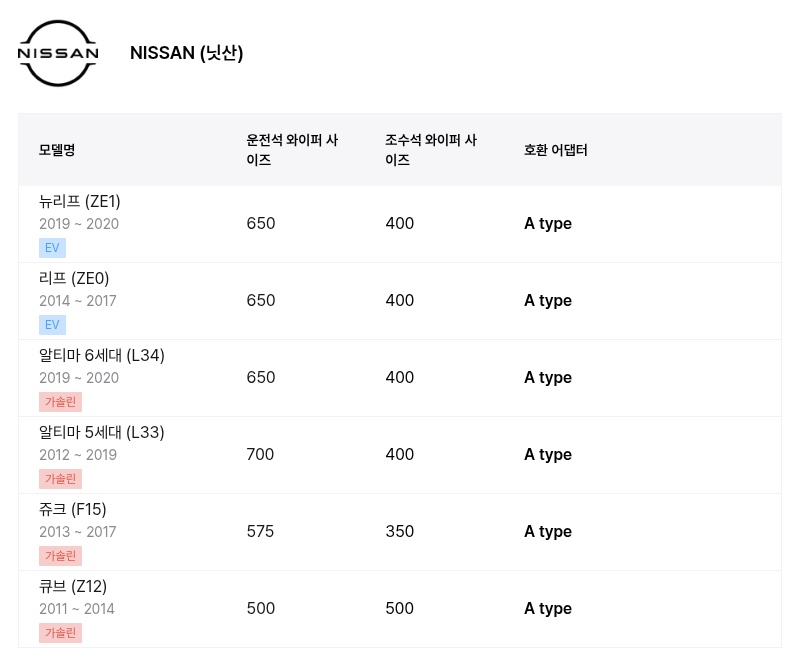Click the 575 driver wiper size value
The width and height of the screenshot is (800, 661).
click(x=260, y=531)
